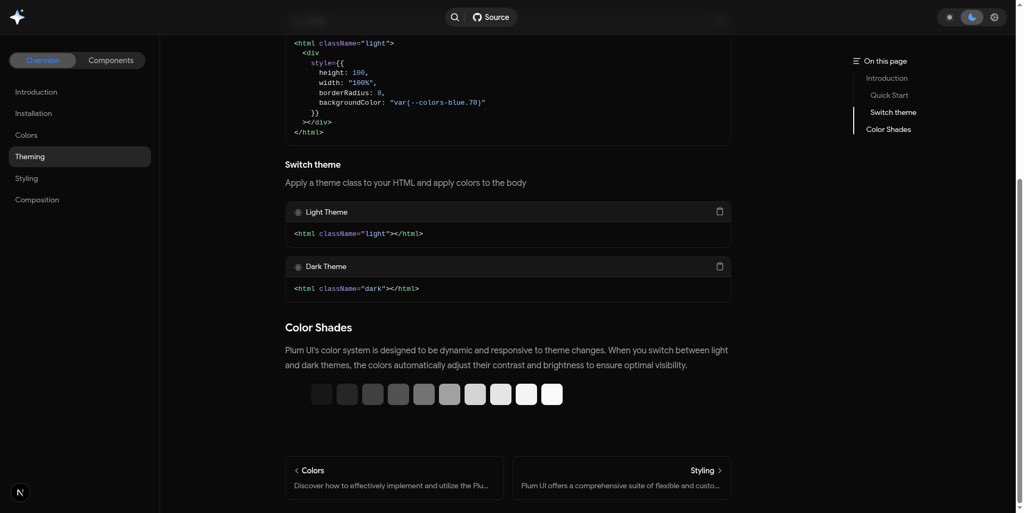
Task: Jump to Switch theme in page outline
Action: (893, 112)
